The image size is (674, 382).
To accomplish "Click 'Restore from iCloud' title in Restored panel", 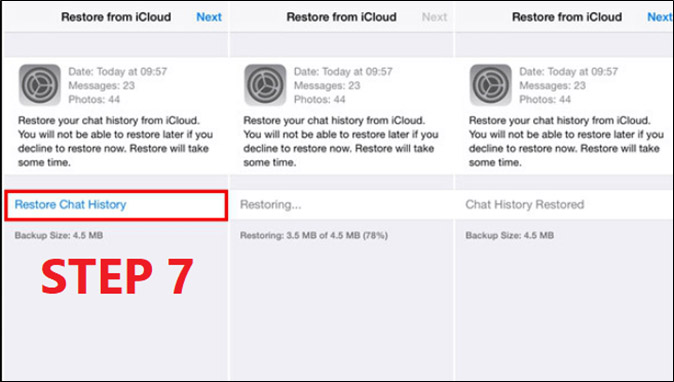I will point(567,17).
